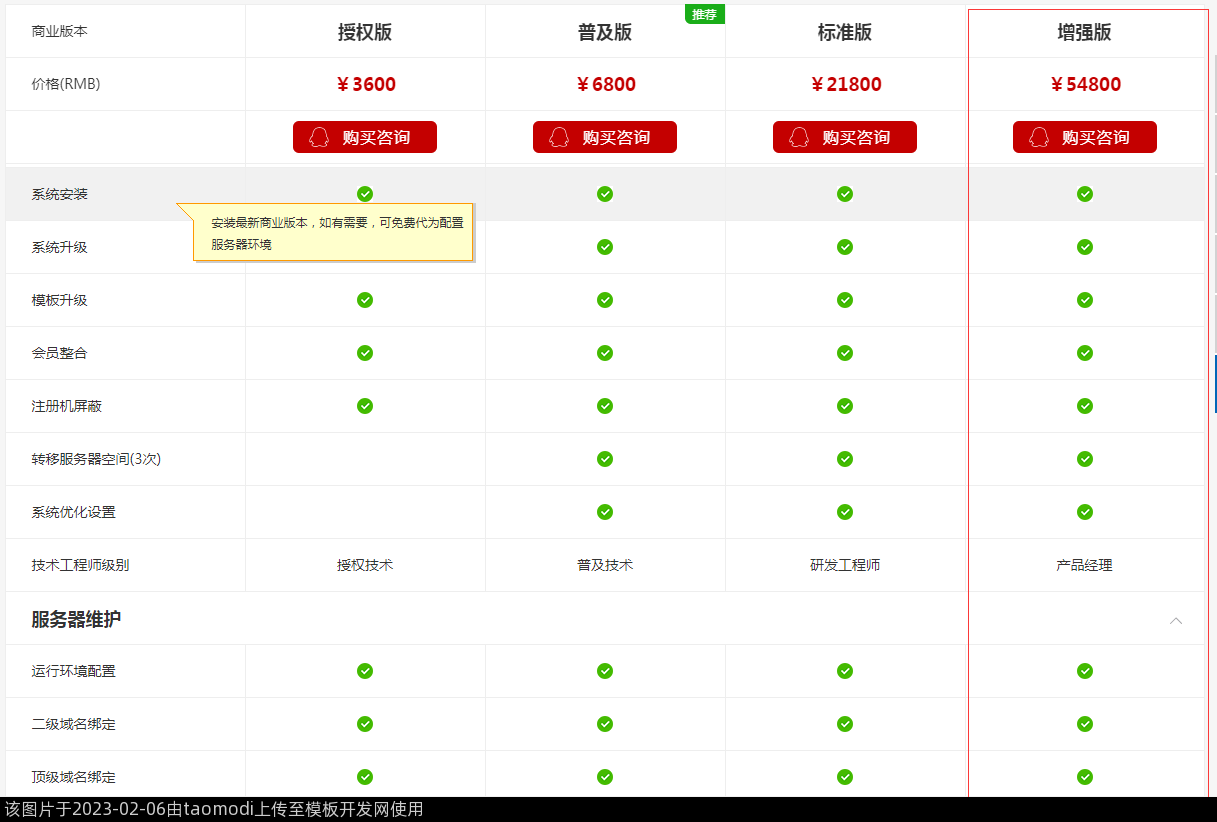Click 购买咨询 button under 授权版
This screenshot has width=1217, height=822.
[x=365, y=137]
